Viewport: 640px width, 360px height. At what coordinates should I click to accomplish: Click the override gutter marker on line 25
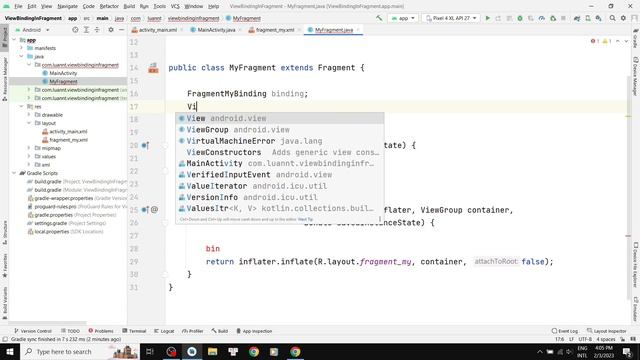point(145,210)
